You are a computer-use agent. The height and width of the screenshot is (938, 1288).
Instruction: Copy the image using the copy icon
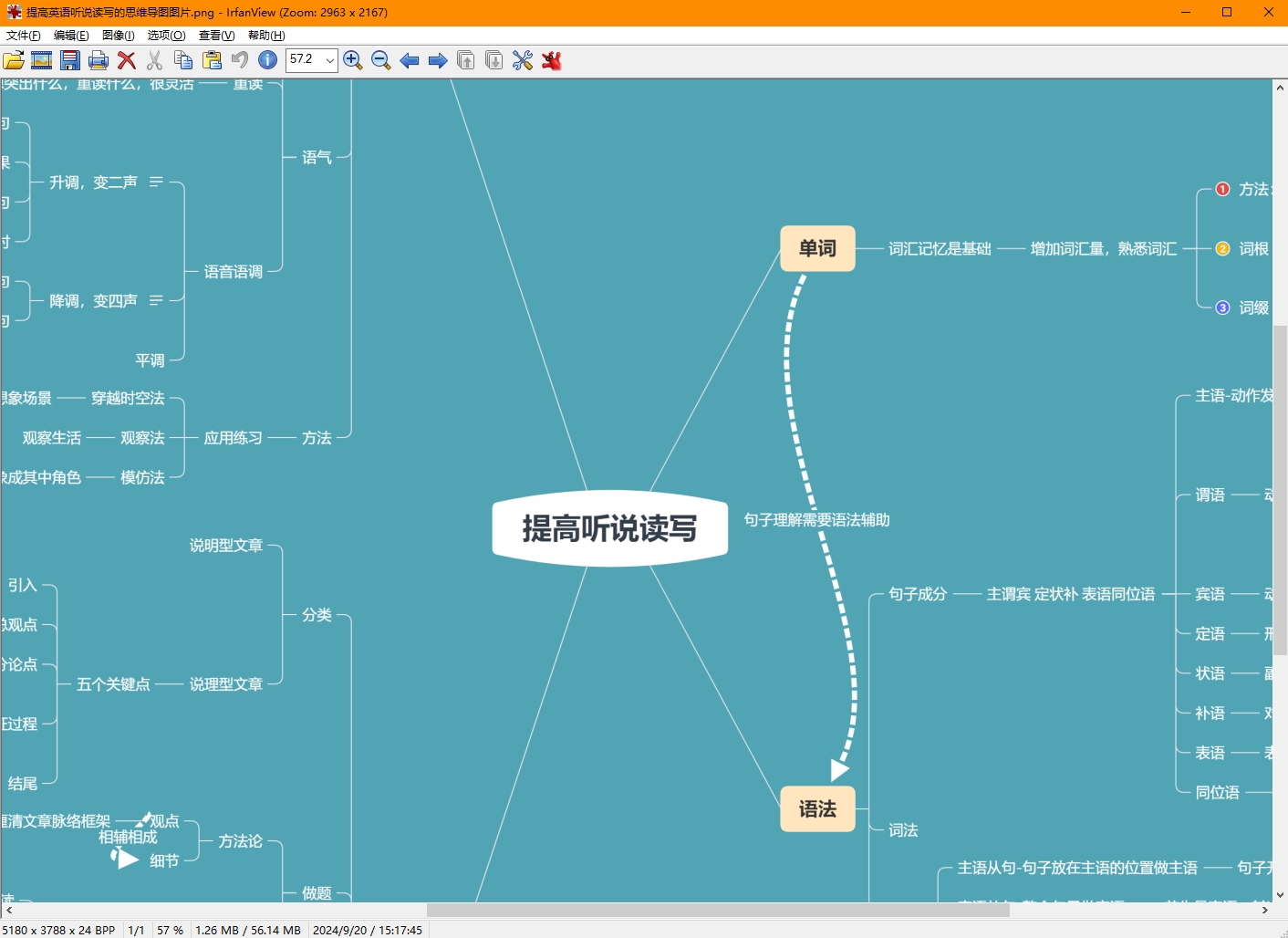183,61
